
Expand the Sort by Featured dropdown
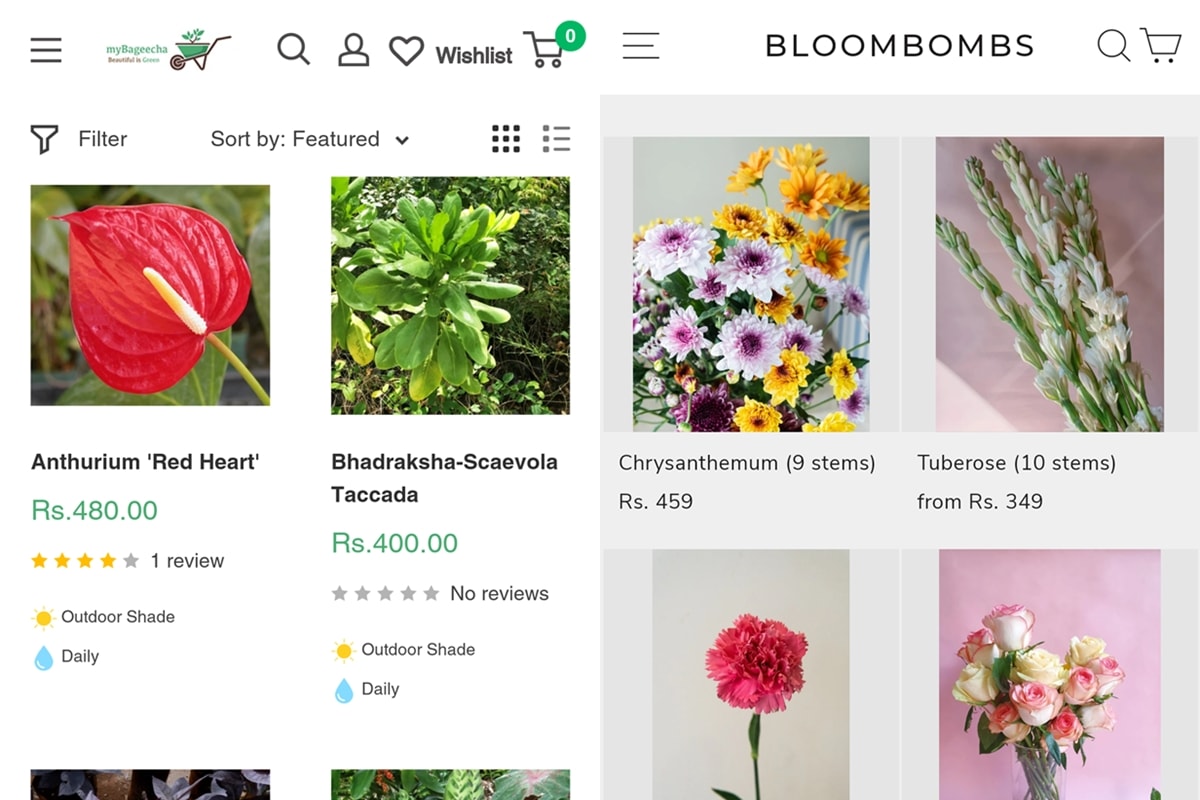click(309, 139)
